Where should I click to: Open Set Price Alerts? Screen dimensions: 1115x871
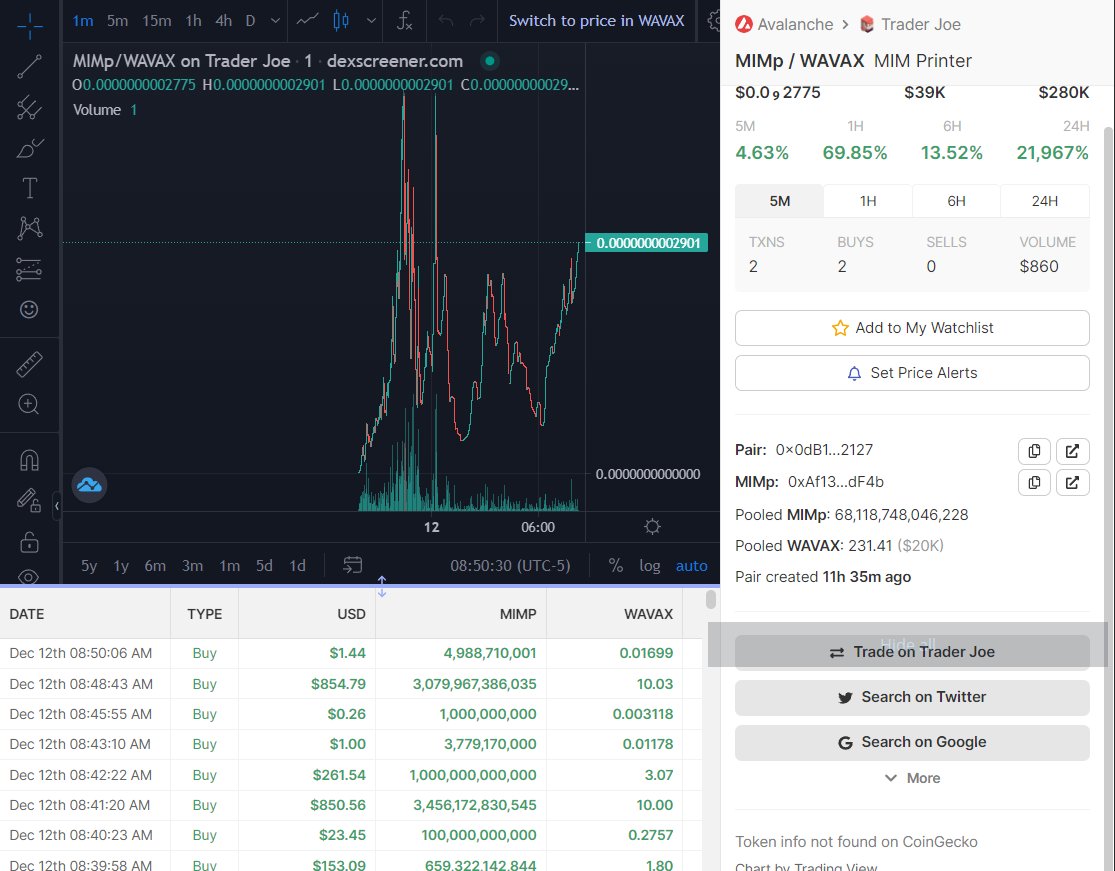[912, 373]
